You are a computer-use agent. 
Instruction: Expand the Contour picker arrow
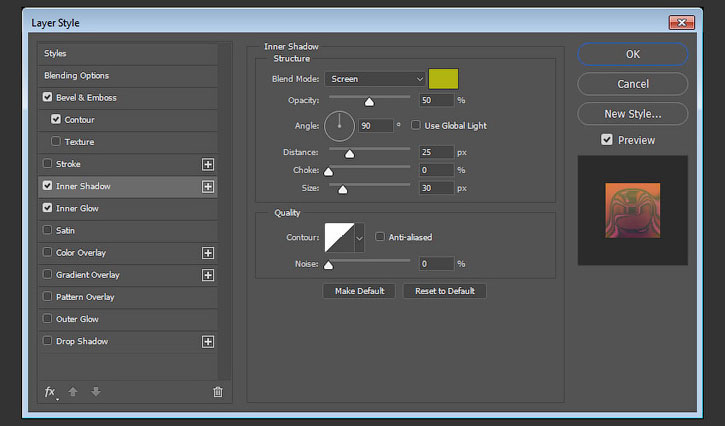tap(359, 238)
